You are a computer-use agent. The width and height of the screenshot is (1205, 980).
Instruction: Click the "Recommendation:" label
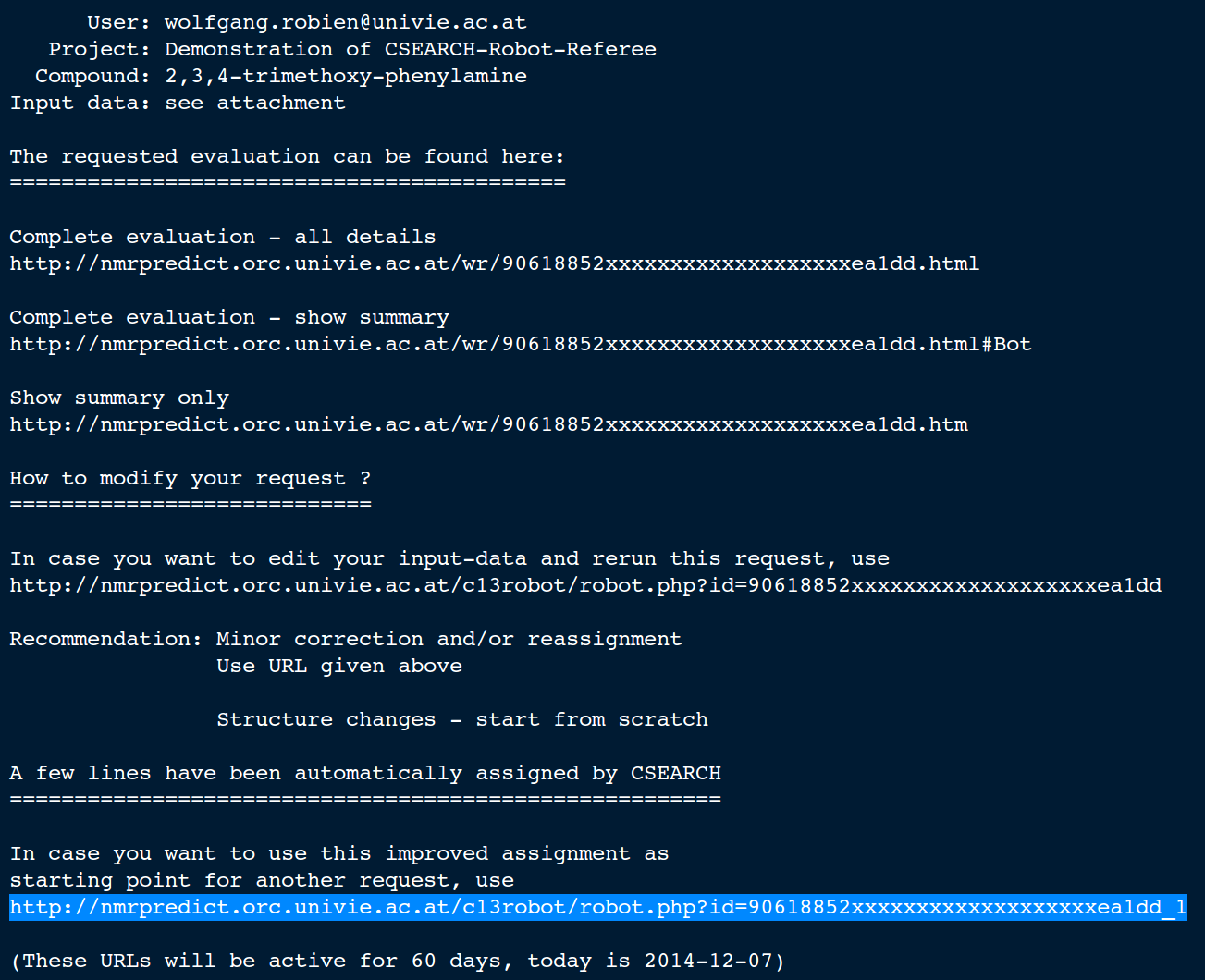pos(105,639)
